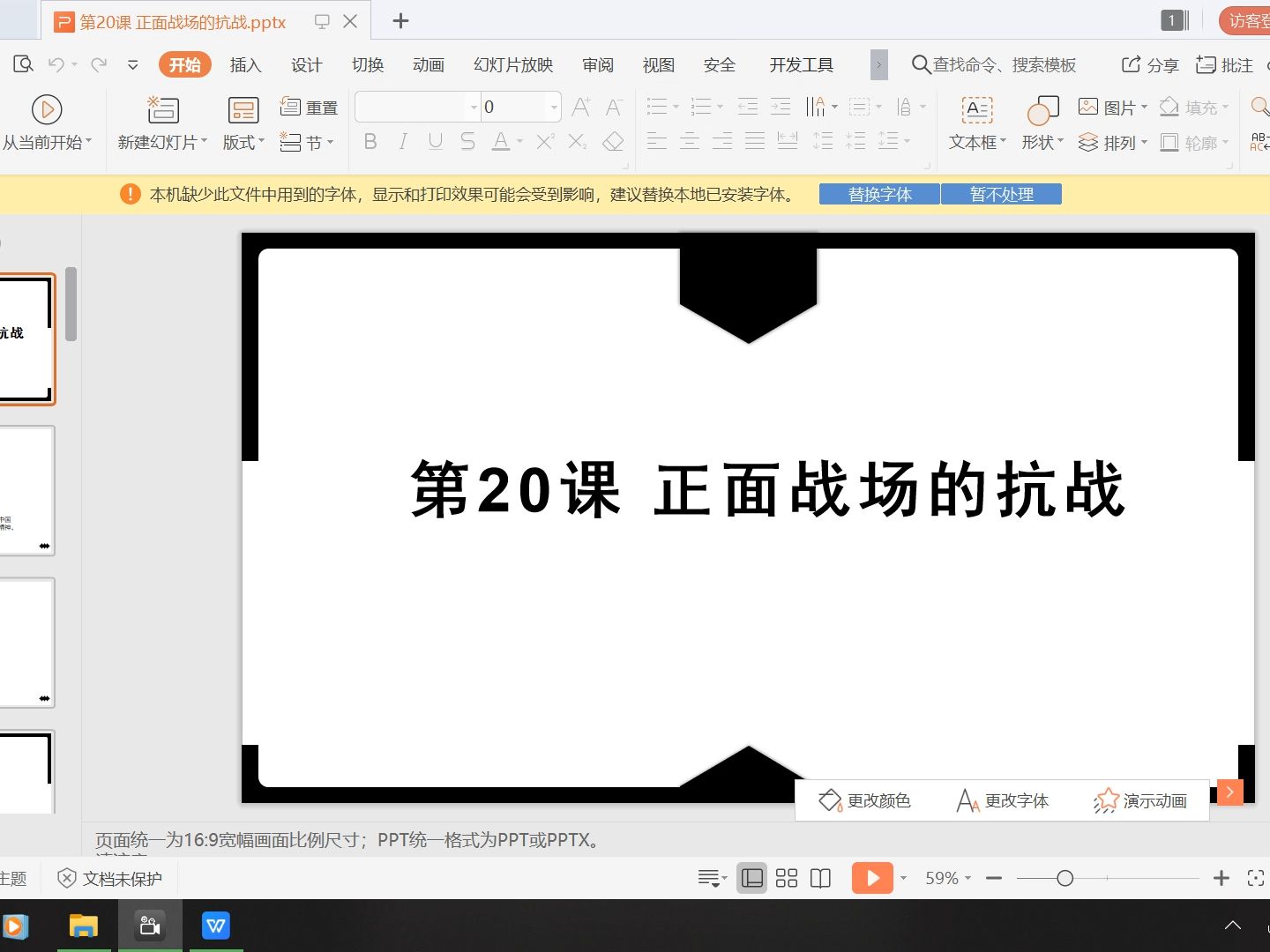
Task: Switch to reading view
Action: [821, 878]
